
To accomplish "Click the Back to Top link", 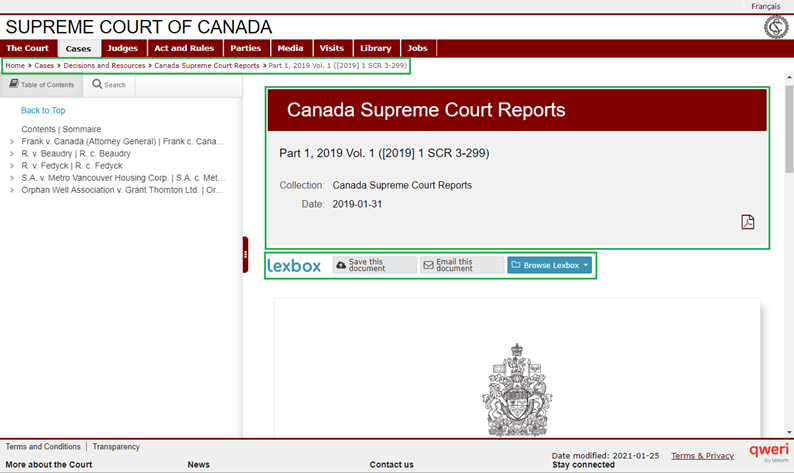I will [x=43, y=111].
